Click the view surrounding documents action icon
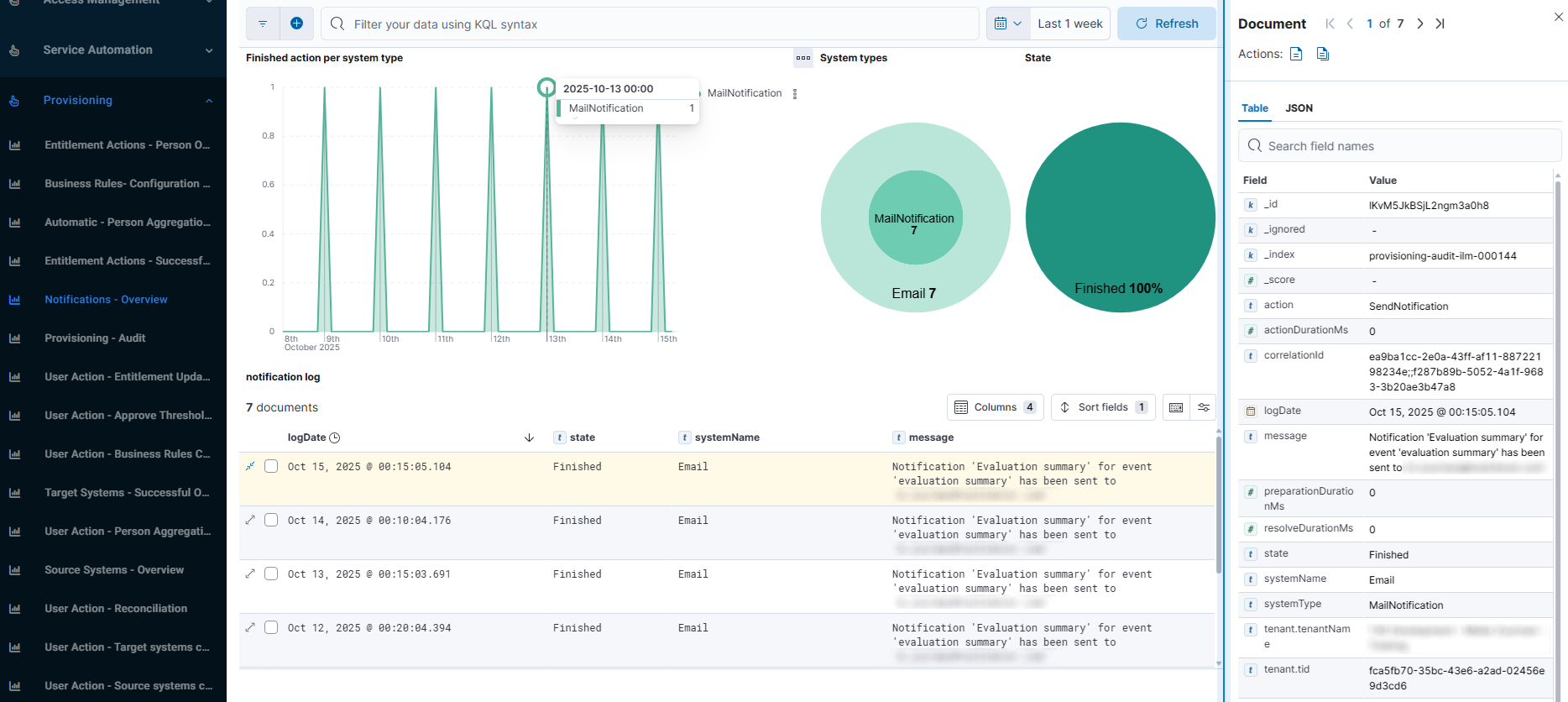This screenshot has width=1568, height=702. pos(1323,54)
